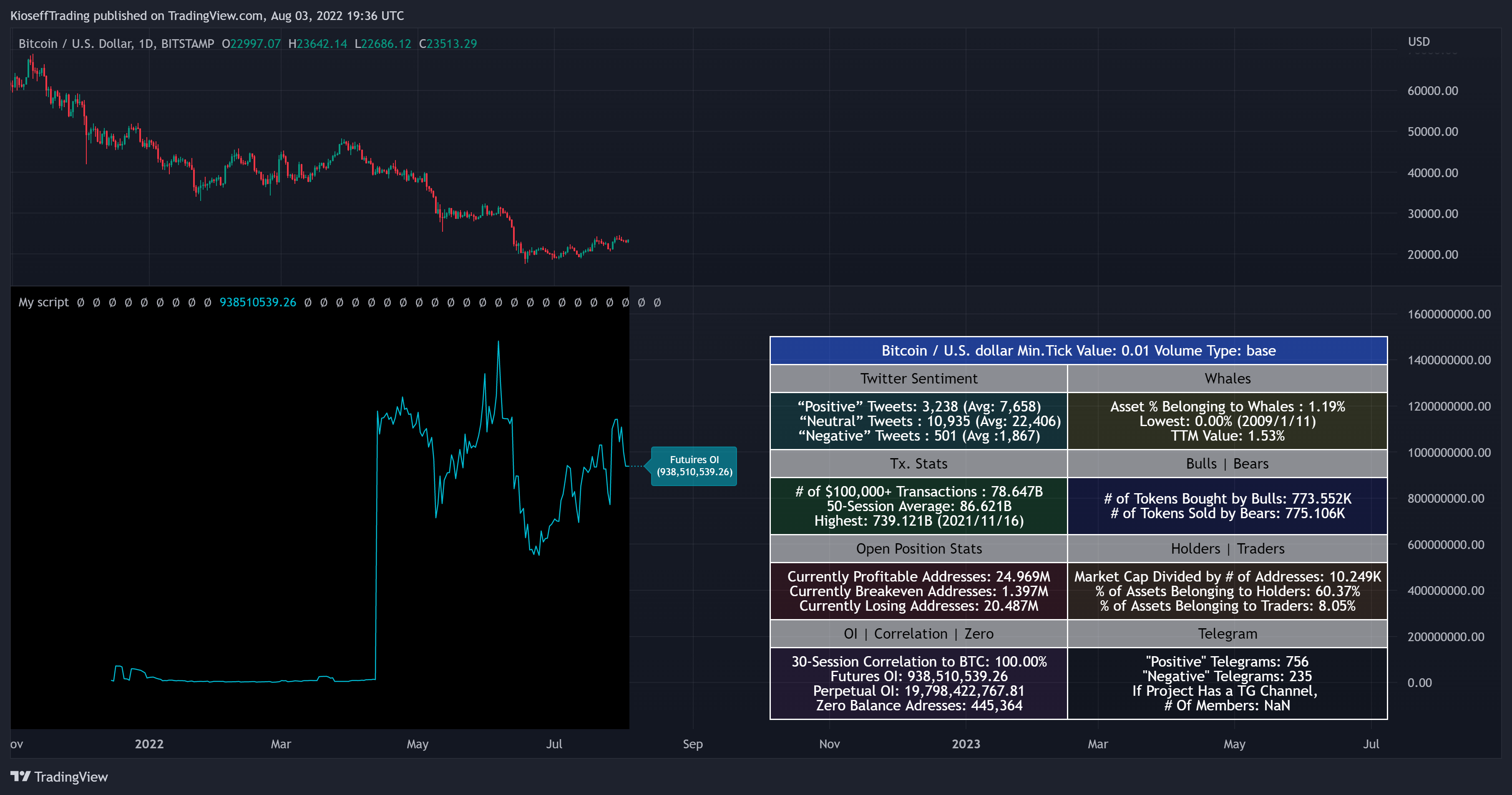Click the Bulls | Bears header cell

(1227, 464)
